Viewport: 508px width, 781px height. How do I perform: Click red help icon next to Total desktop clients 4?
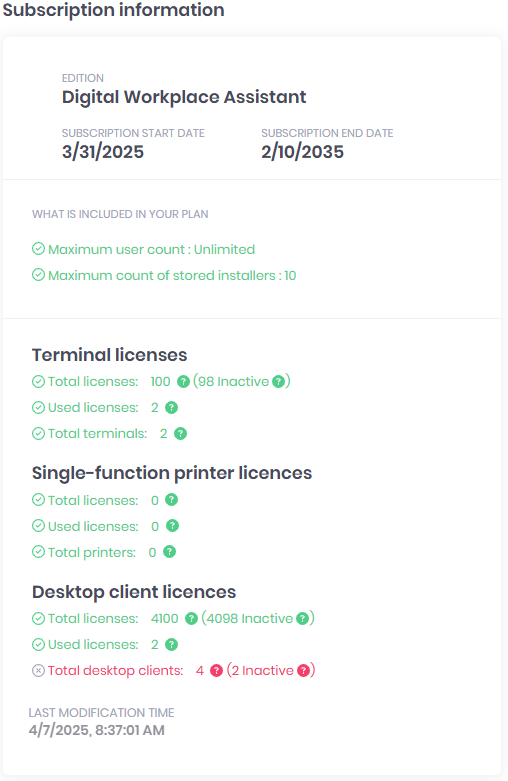pyautogui.click(x=216, y=670)
